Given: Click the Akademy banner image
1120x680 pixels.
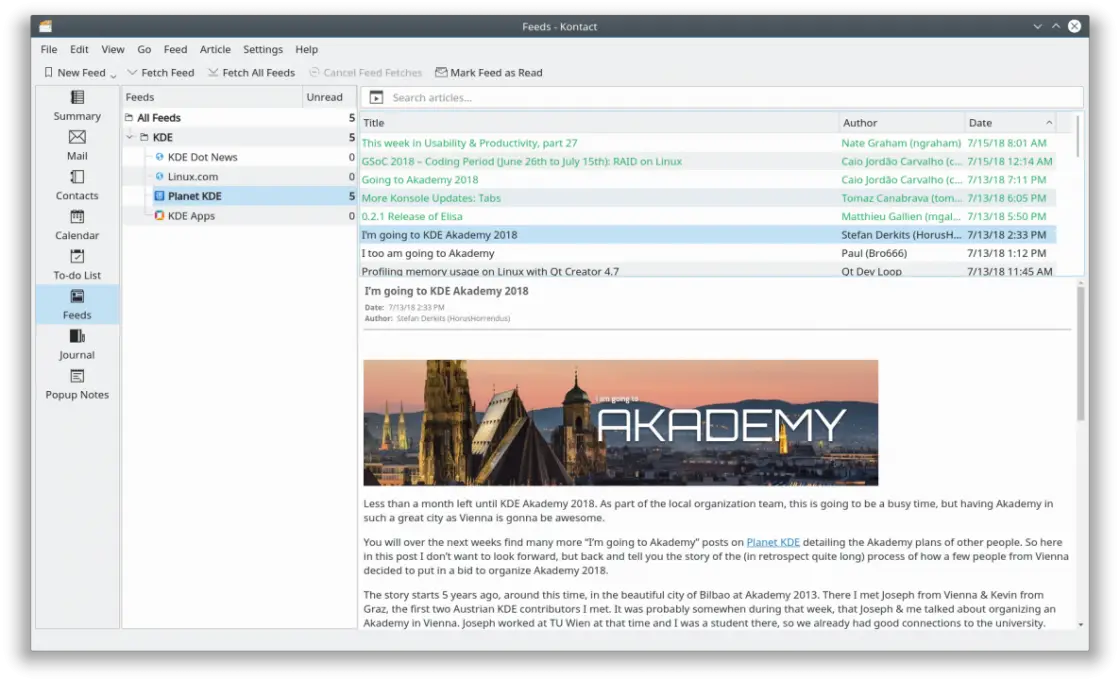Looking at the screenshot, I should click(x=621, y=423).
